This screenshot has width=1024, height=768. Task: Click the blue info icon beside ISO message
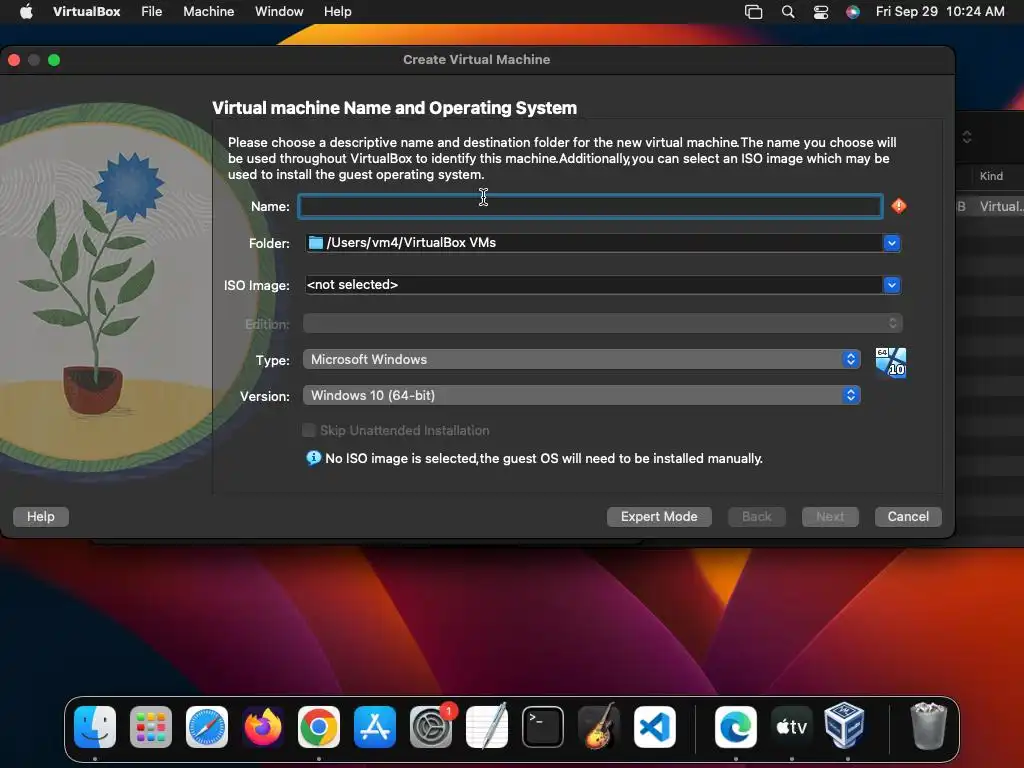(x=313, y=458)
